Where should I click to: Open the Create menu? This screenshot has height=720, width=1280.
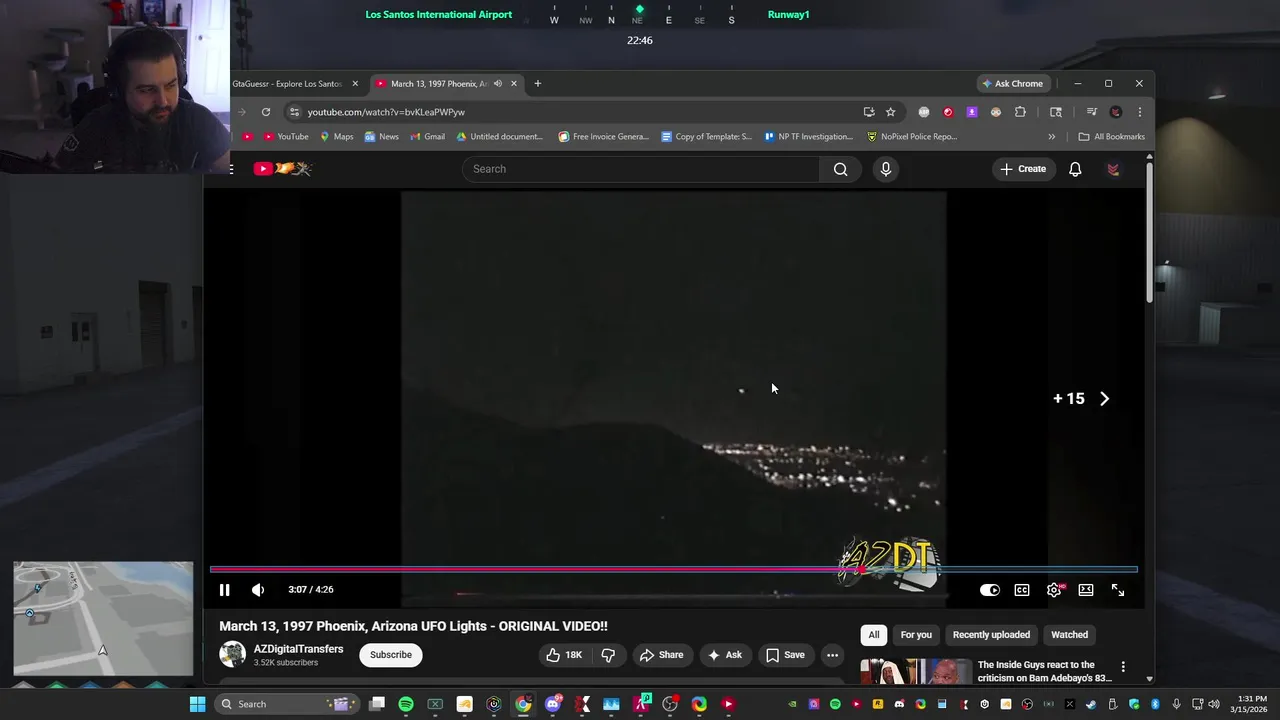pyautogui.click(x=1022, y=169)
